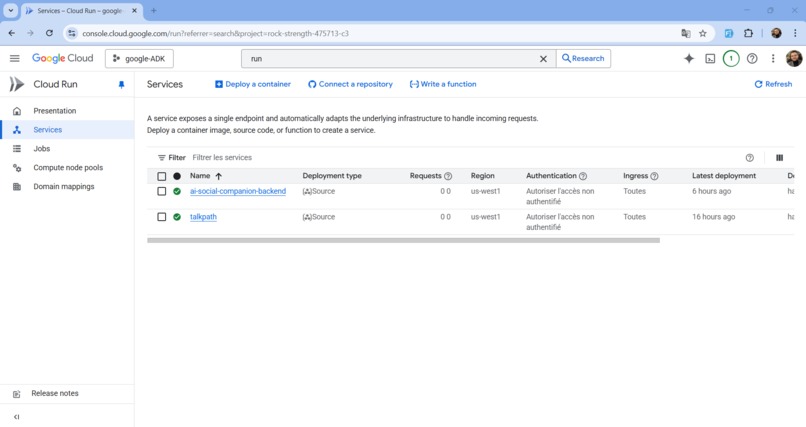Open Domain mappings in the sidebar

coord(64,187)
